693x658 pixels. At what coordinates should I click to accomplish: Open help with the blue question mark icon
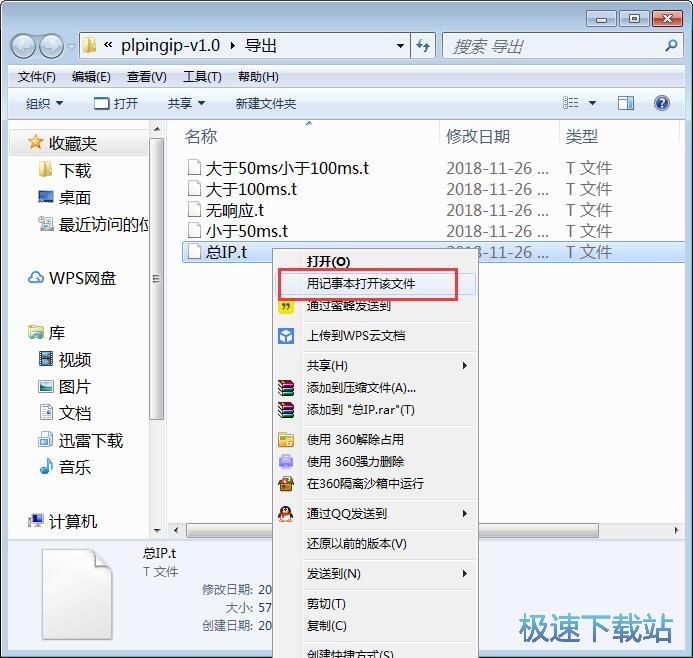click(x=662, y=103)
